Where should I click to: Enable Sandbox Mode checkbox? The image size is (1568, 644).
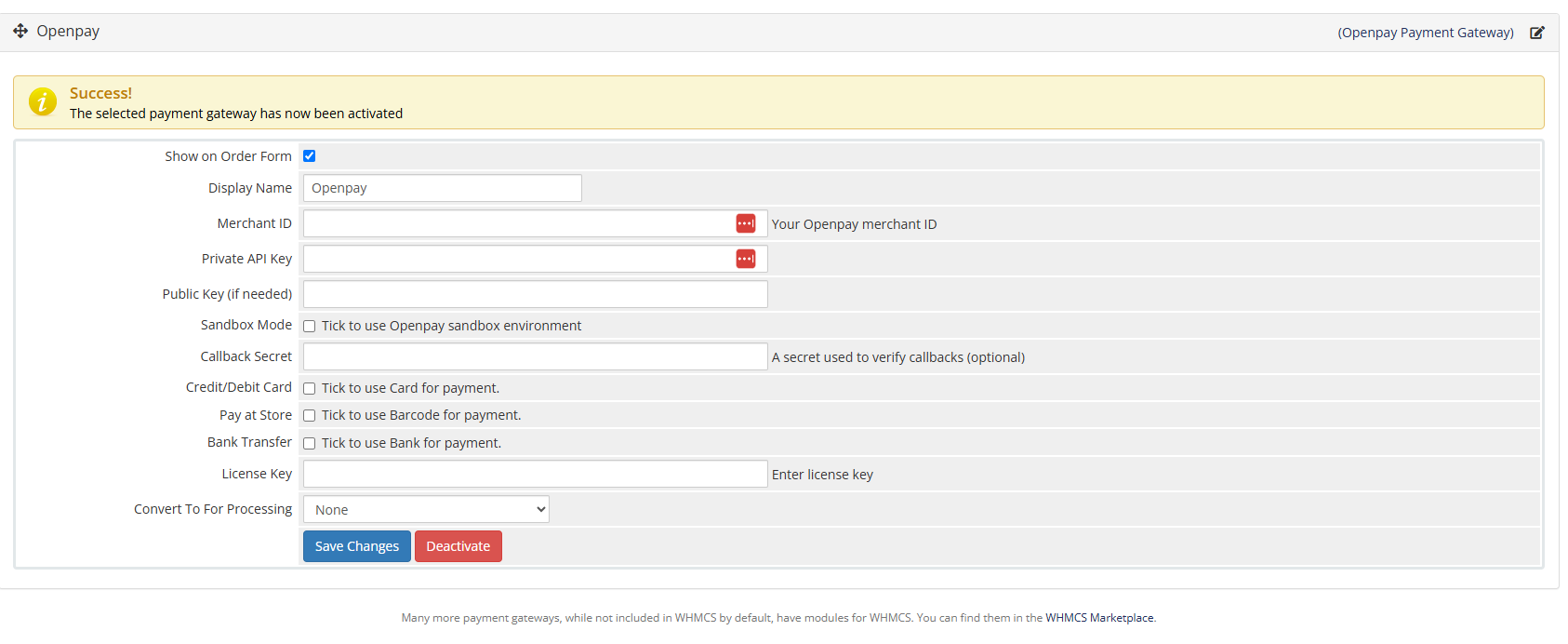pos(310,326)
